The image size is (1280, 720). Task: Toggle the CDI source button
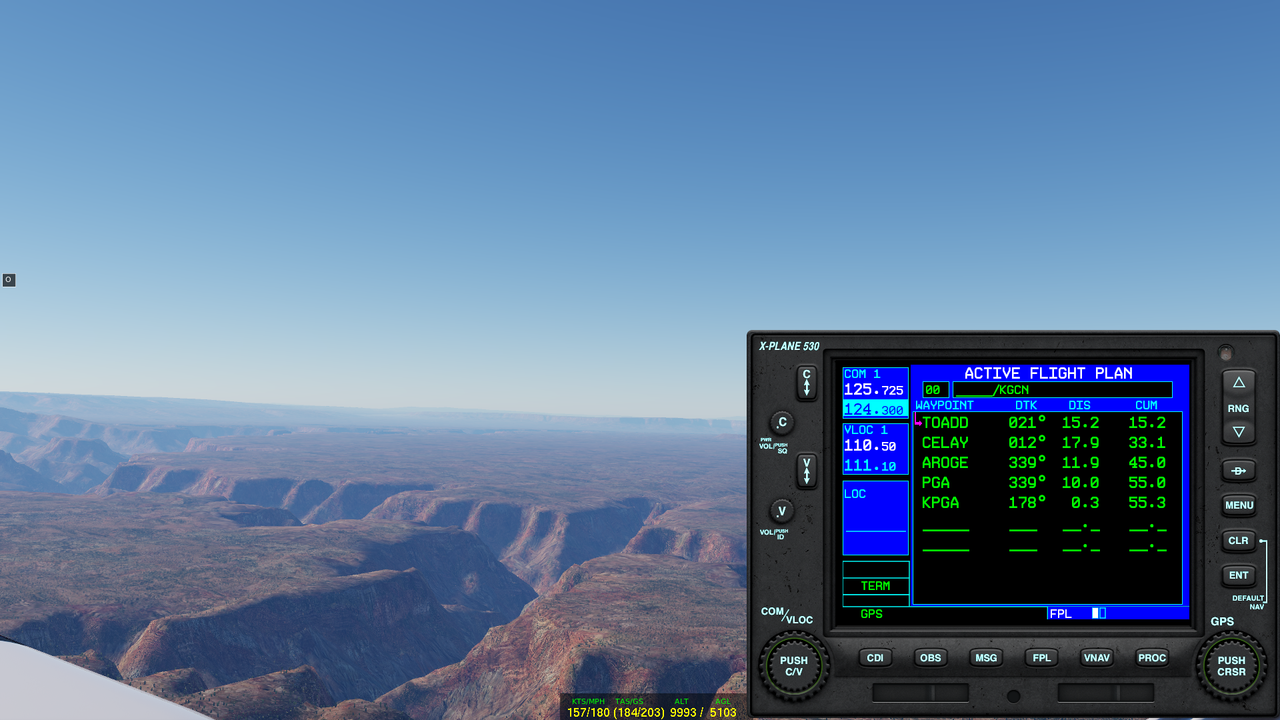pyautogui.click(x=875, y=657)
